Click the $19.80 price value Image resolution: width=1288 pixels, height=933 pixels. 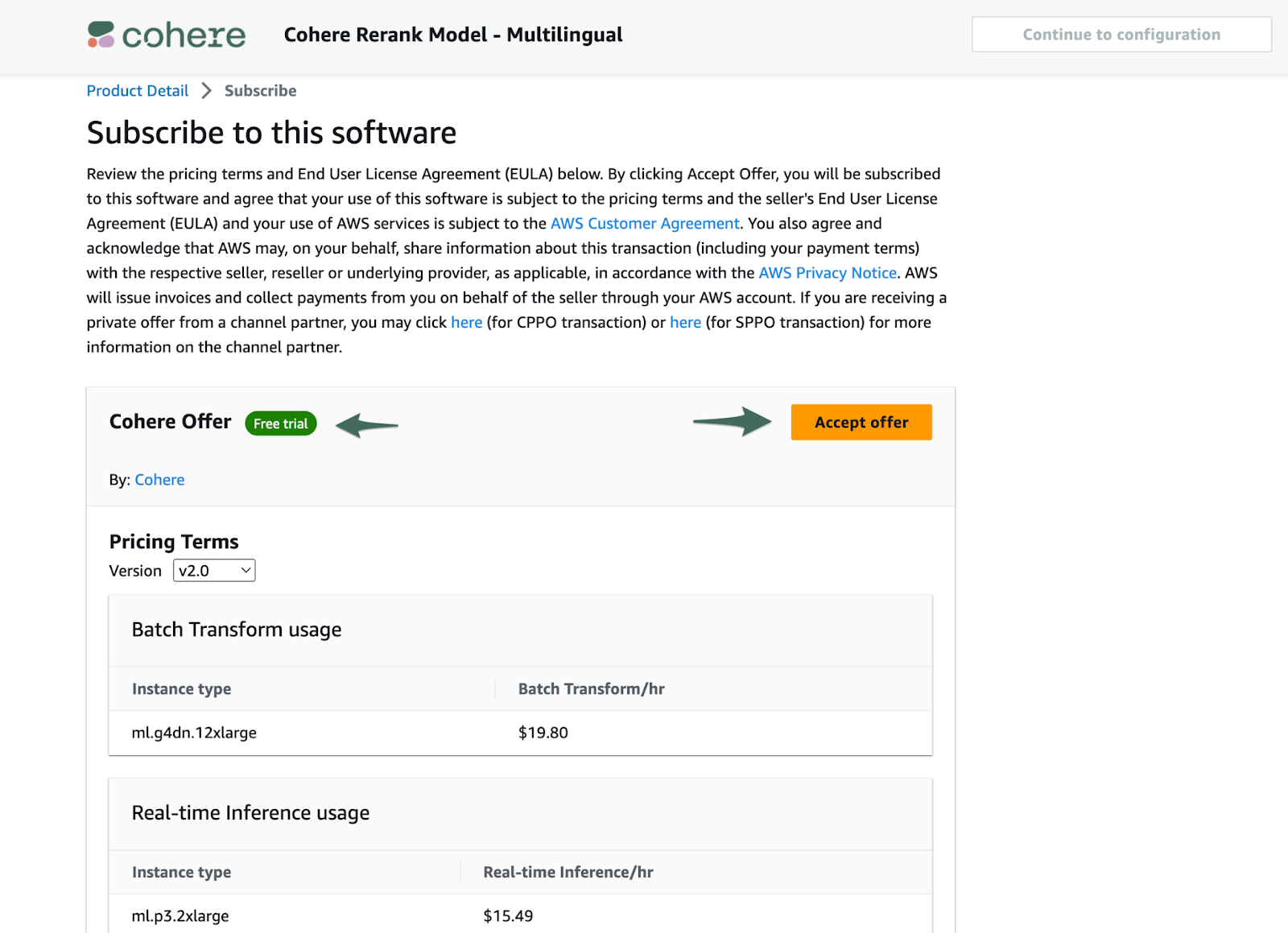click(x=543, y=733)
